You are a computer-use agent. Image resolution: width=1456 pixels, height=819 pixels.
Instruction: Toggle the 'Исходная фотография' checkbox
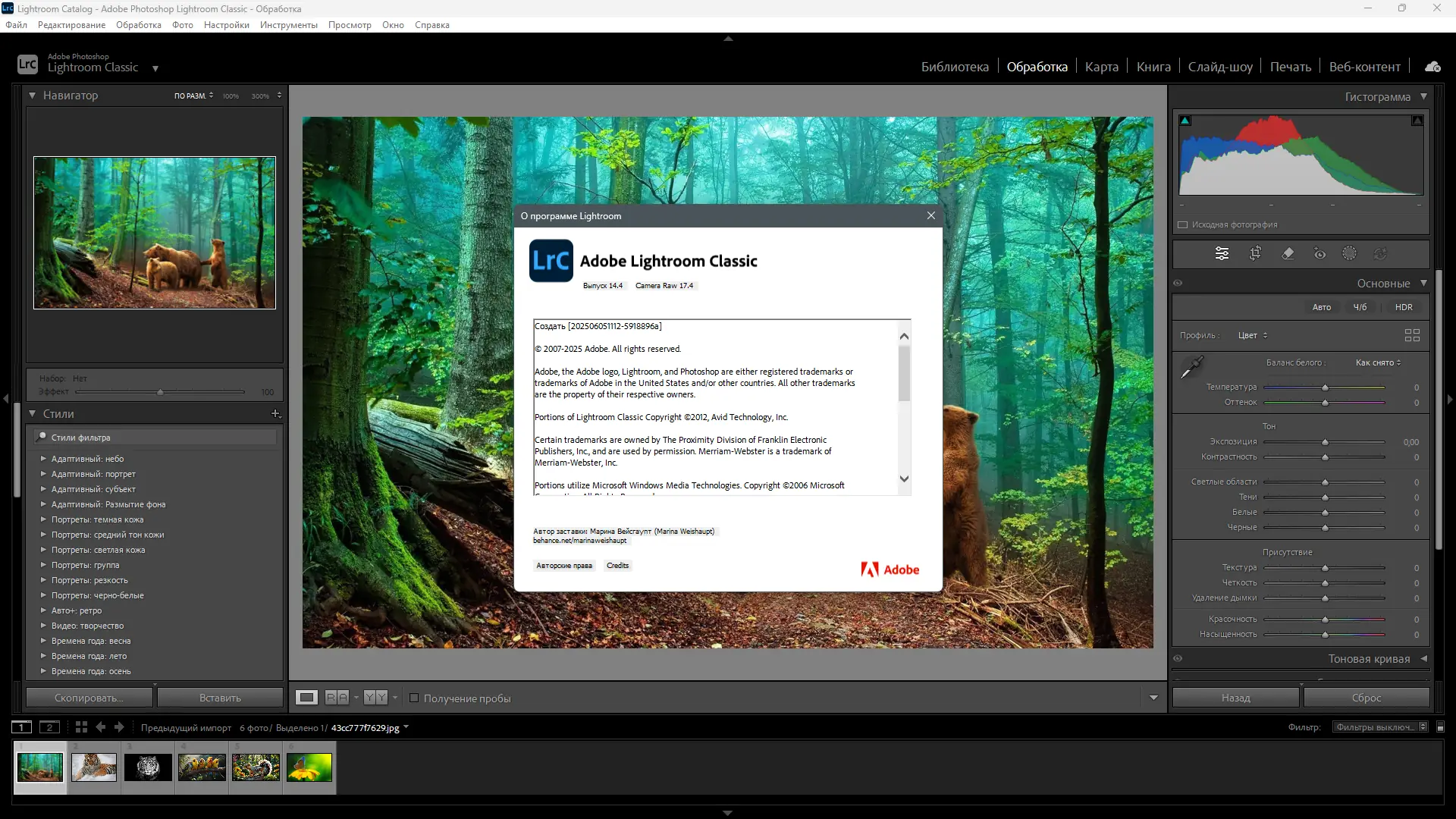click(1182, 224)
